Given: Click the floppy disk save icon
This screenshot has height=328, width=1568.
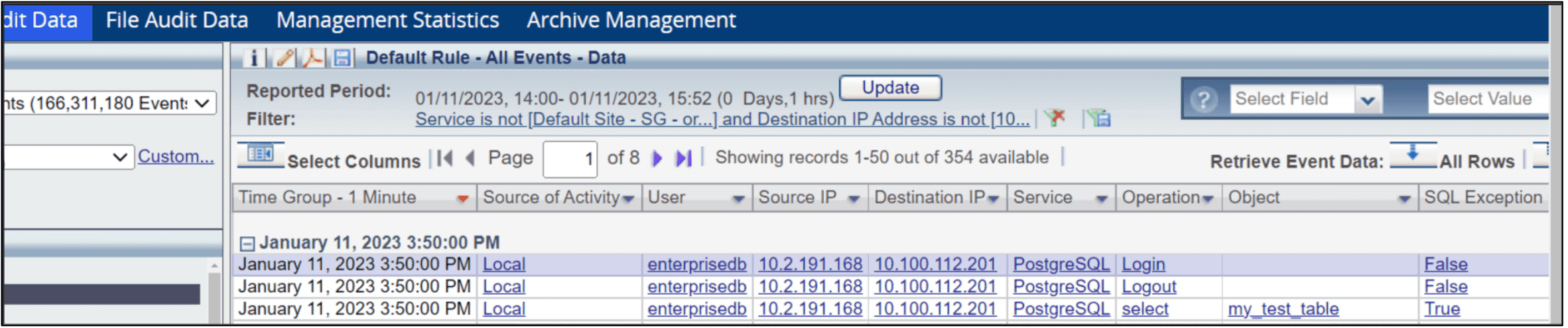Looking at the screenshot, I should pyautogui.click(x=342, y=58).
